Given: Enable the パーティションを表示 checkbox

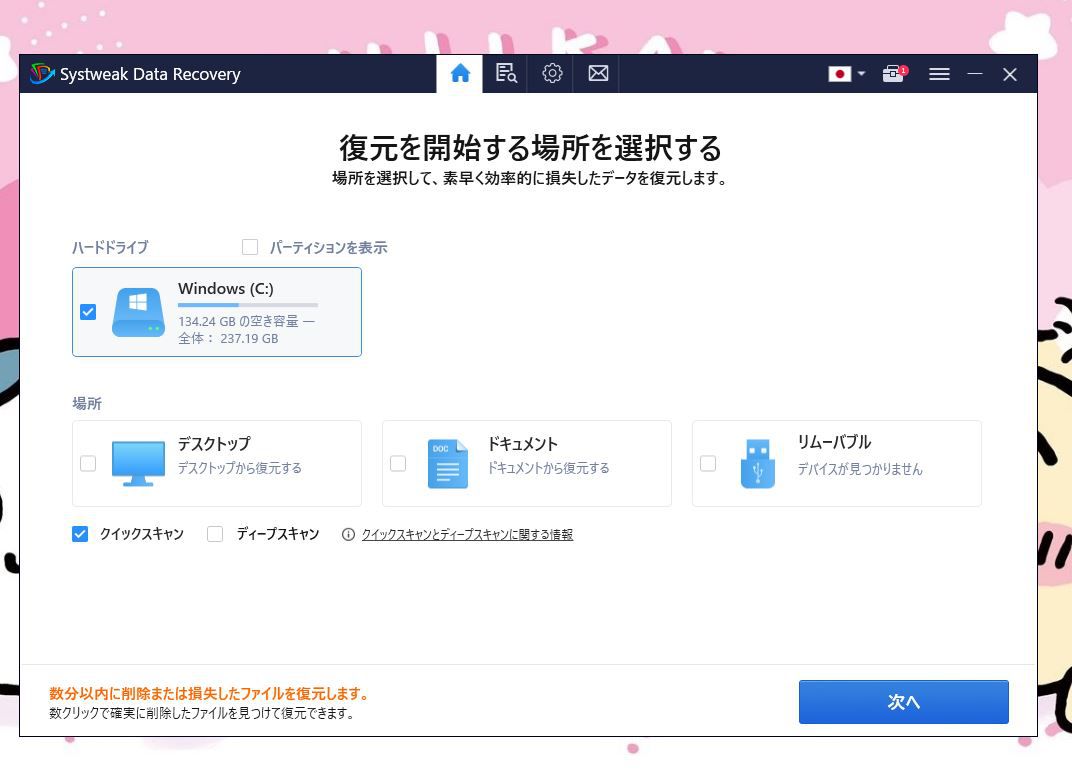Looking at the screenshot, I should click(250, 247).
